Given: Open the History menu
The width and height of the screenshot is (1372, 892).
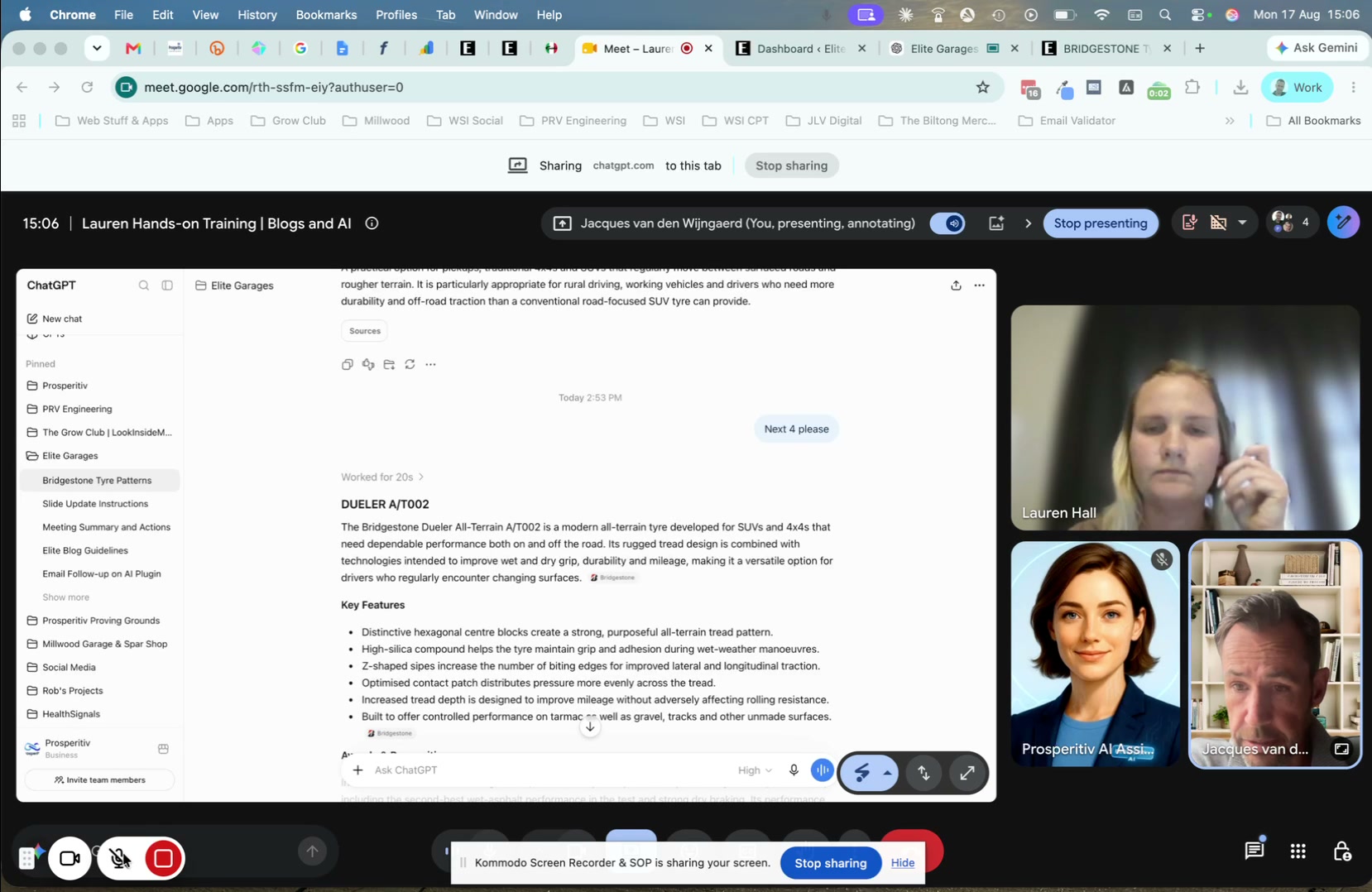Looking at the screenshot, I should (x=257, y=15).
